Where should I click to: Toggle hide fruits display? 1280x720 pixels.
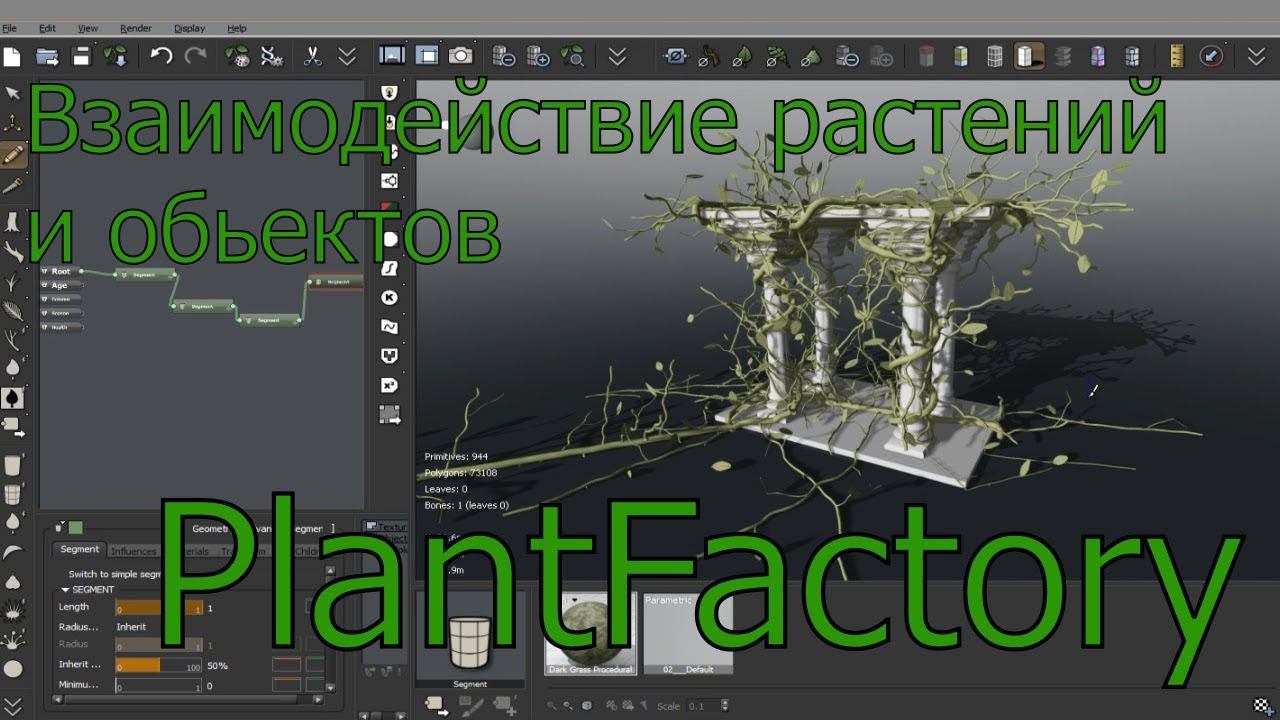812,56
